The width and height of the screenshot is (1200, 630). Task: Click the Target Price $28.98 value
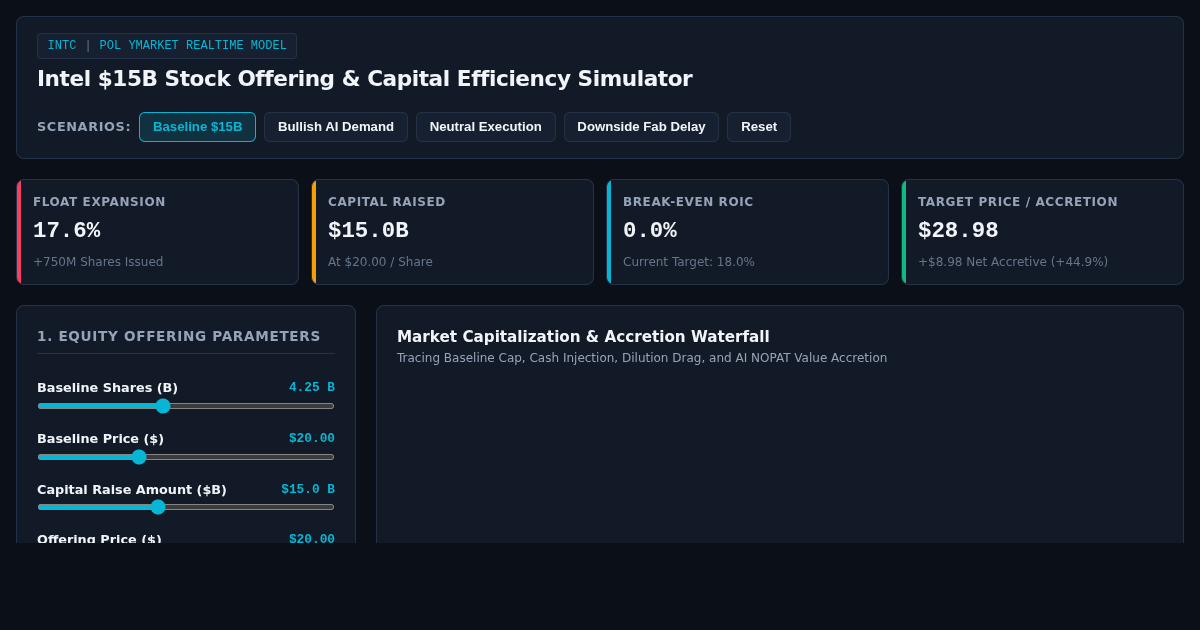tap(958, 231)
